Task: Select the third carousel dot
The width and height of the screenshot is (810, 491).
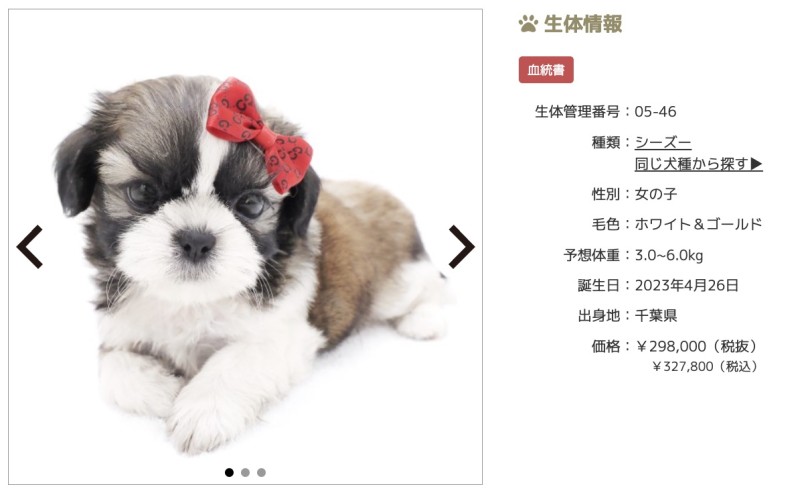Action: (x=261, y=472)
